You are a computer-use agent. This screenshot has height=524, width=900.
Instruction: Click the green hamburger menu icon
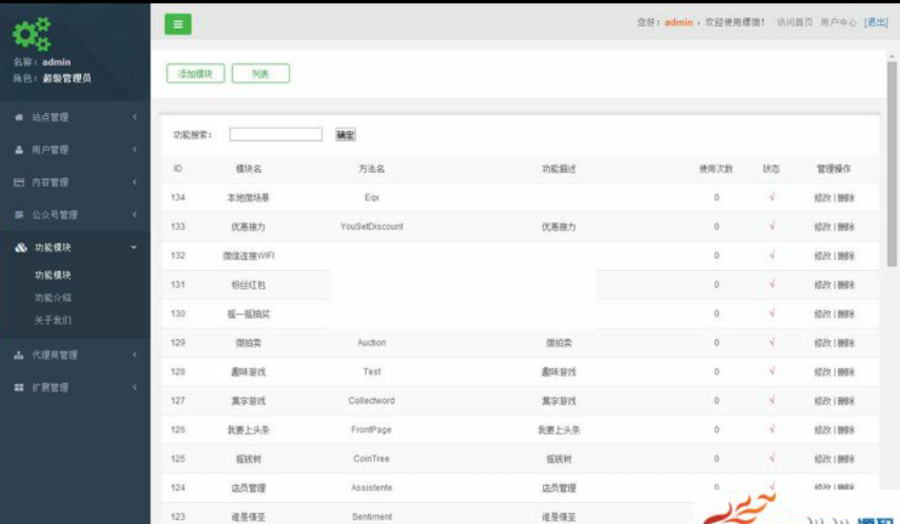click(x=178, y=24)
